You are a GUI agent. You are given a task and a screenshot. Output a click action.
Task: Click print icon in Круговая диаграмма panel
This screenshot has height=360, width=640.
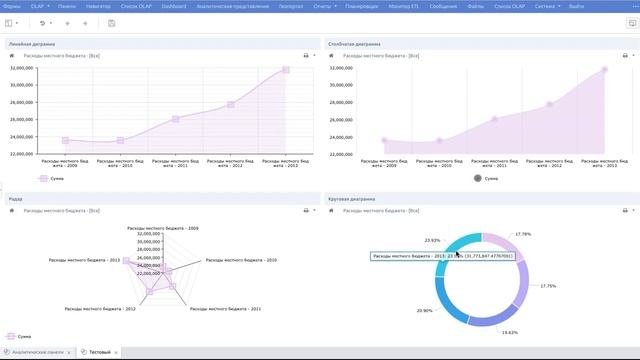coord(625,210)
